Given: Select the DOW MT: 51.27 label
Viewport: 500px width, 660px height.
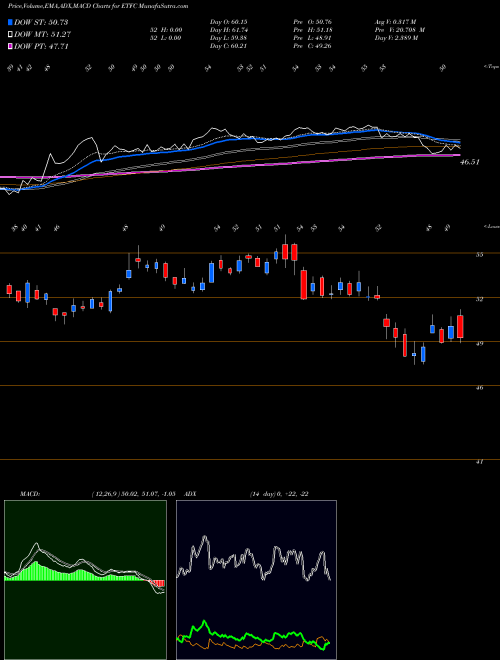Looking at the screenshot, I should (x=41, y=34).
